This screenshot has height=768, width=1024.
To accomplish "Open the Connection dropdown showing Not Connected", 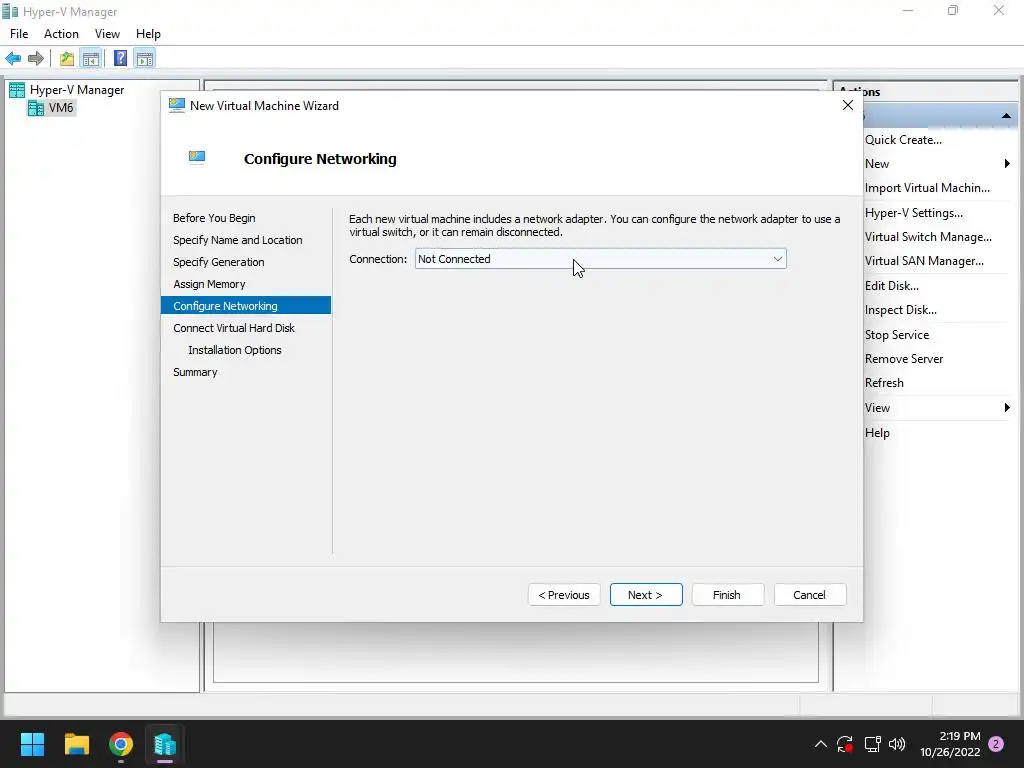I will [600, 259].
